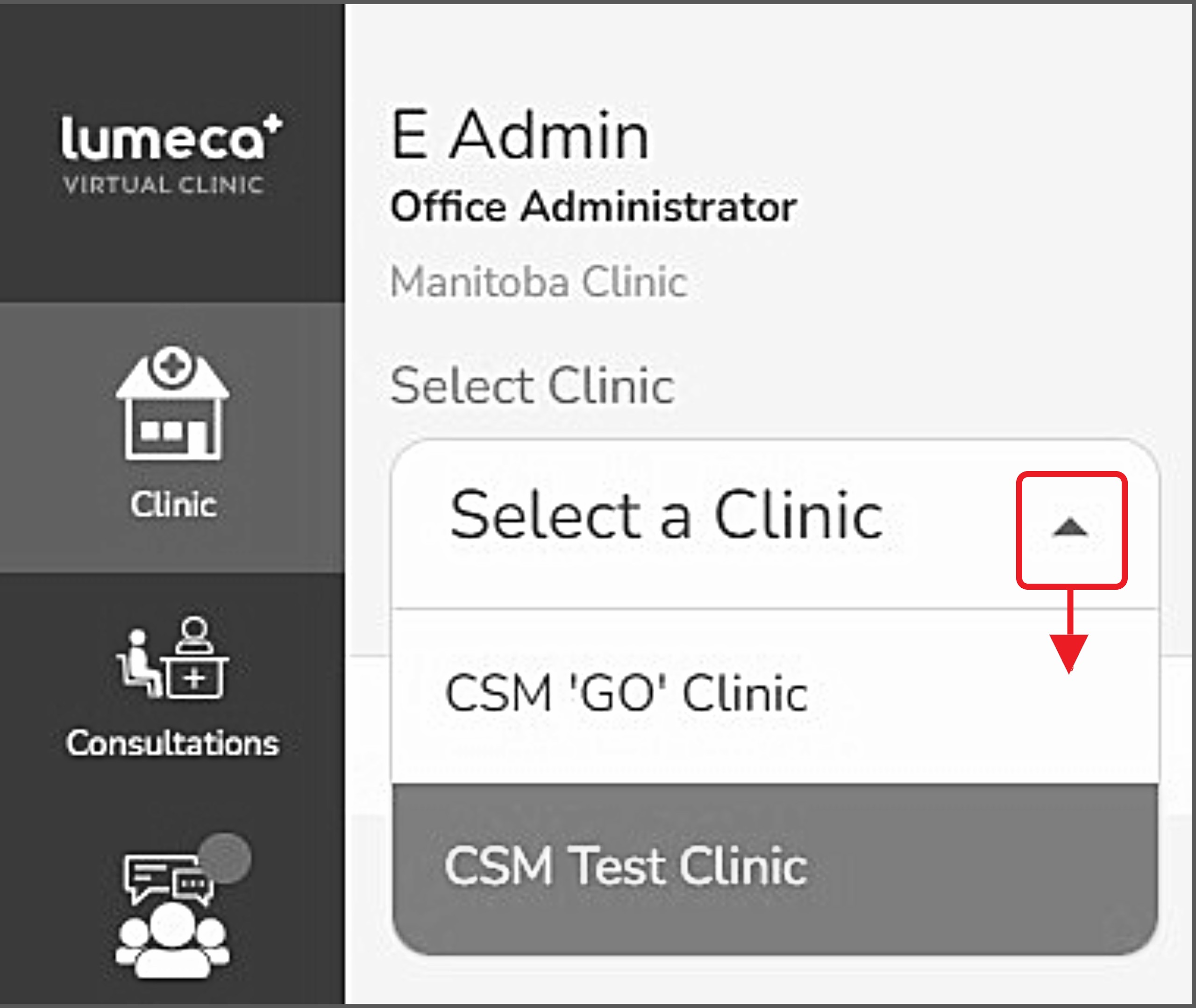The width and height of the screenshot is (1196, 1008).
Task: Choose CSM 'GO' Clinic from the list
Action: click(x=626, y=693)
